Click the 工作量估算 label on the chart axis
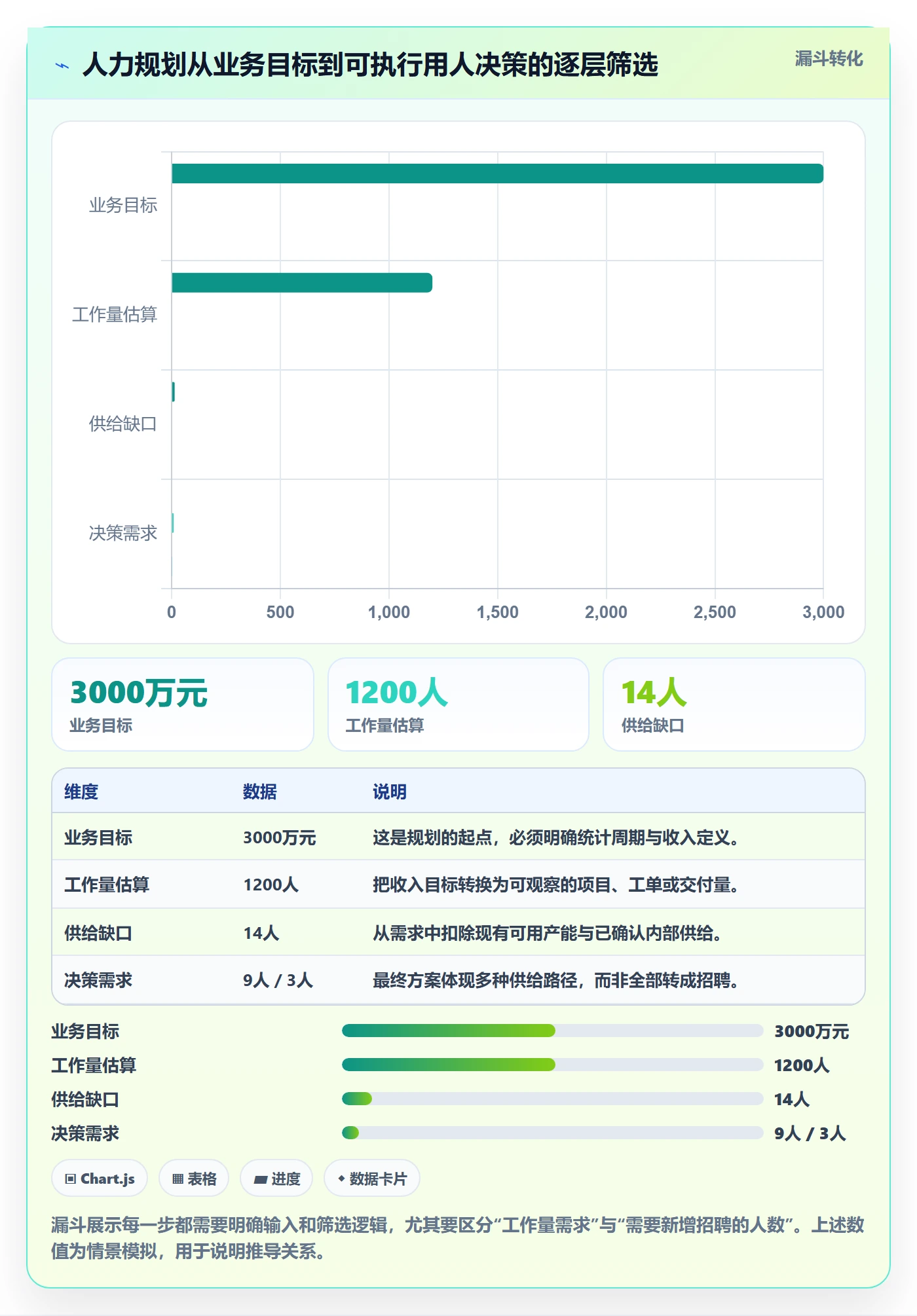The image size is (917, 1316). click(x=115, y=315)
